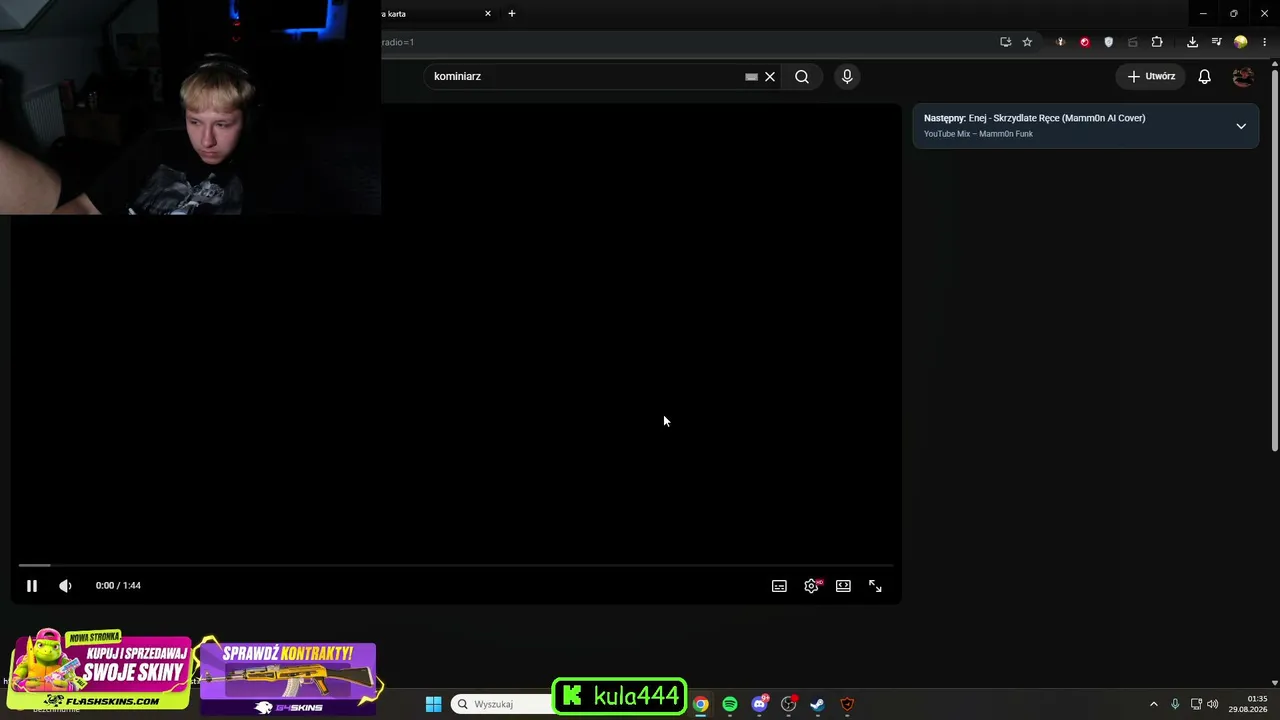Open system volume tray icon

tap(1213, 704)
